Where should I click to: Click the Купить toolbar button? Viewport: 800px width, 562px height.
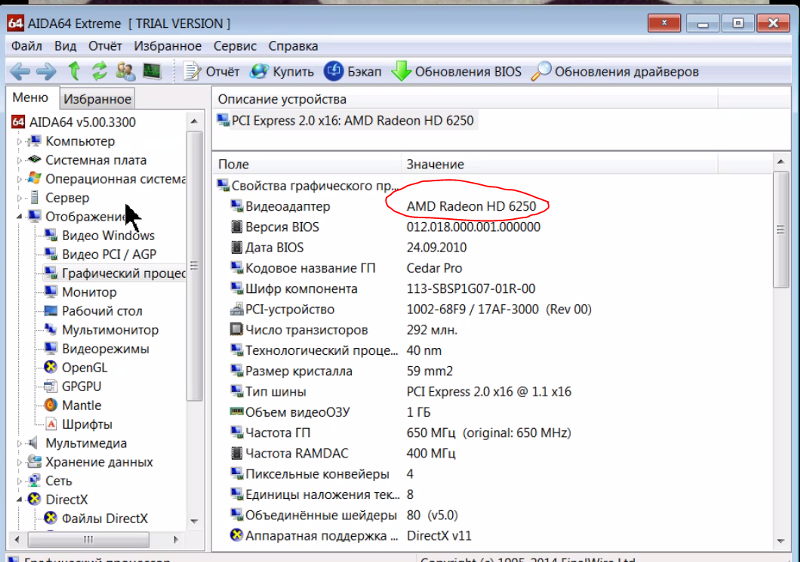[x=282, y=71]
